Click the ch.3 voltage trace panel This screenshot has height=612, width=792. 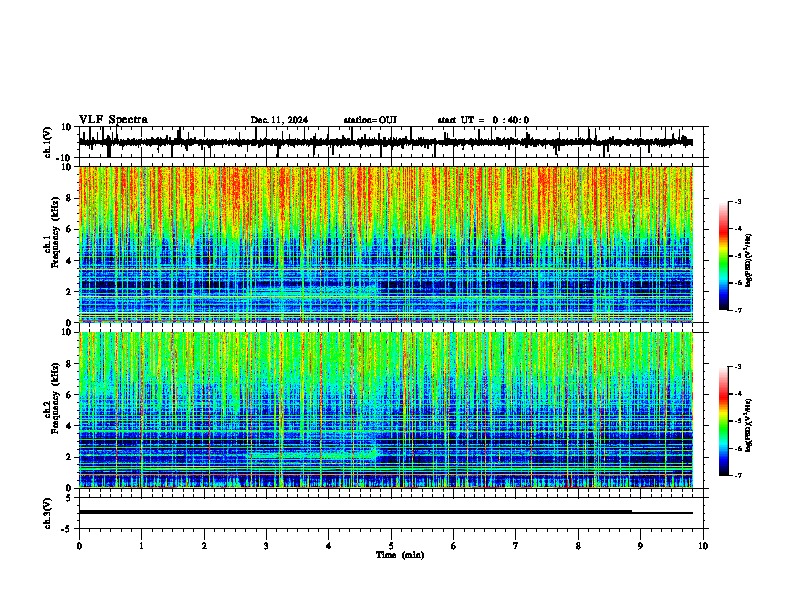click(x=391, y=513)
